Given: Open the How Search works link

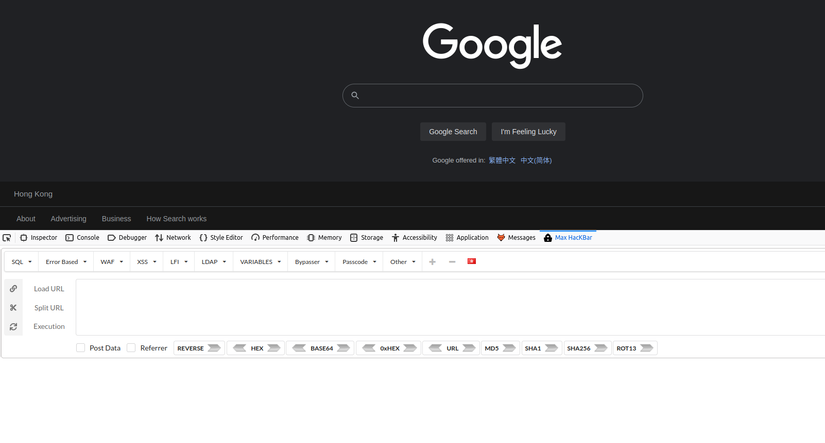Looking at the screenshot, I should (x=176, y=219).
